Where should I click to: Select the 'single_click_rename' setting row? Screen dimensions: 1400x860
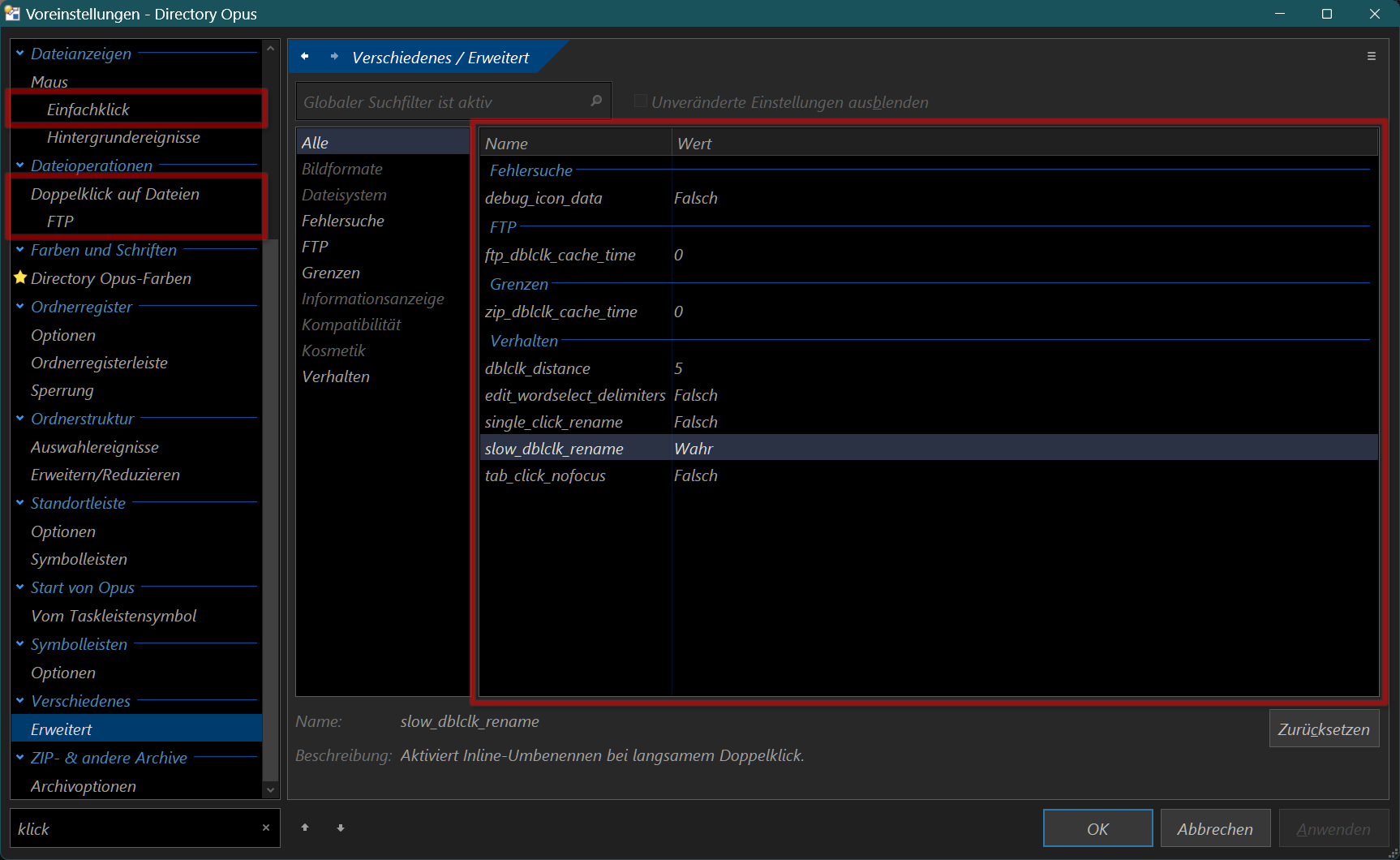click(929, 422)
